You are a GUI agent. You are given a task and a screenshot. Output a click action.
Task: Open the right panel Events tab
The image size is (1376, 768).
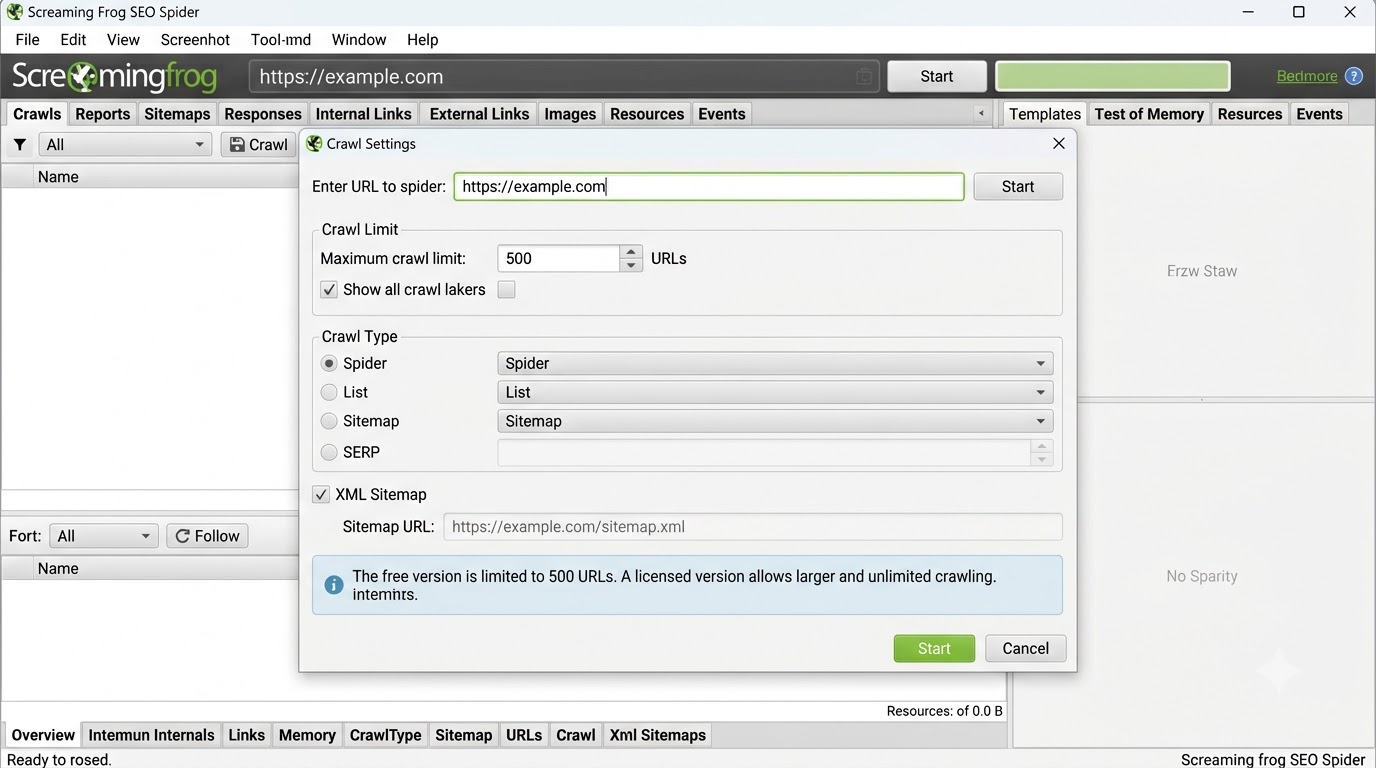(x=1319, y=114)
